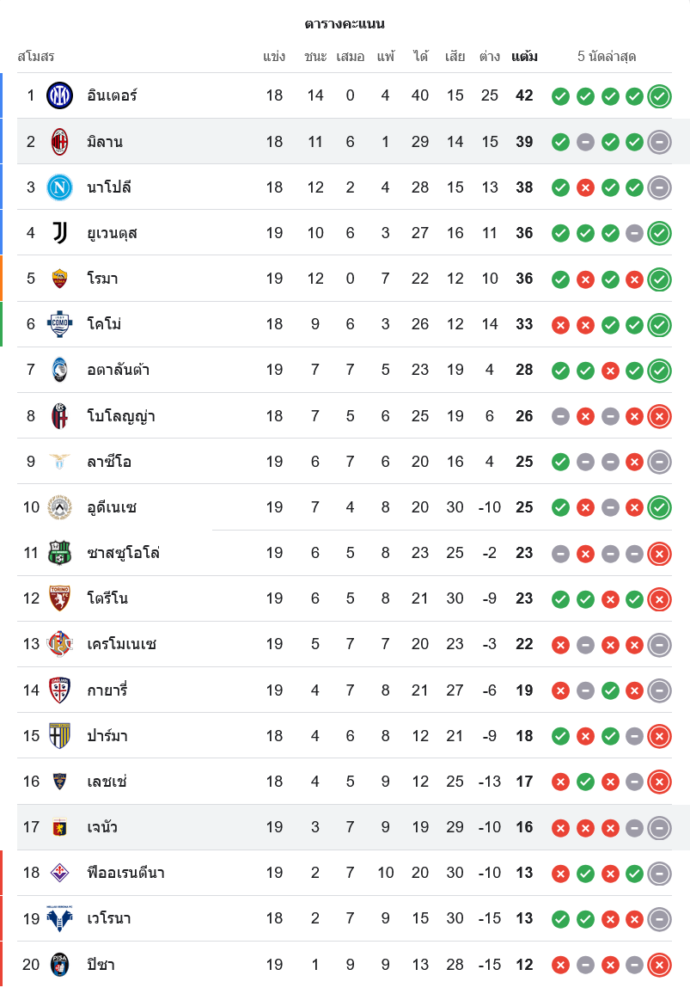Click the Genoa club crest
Screen dimensions: 690x1000
tap(60, 827)
